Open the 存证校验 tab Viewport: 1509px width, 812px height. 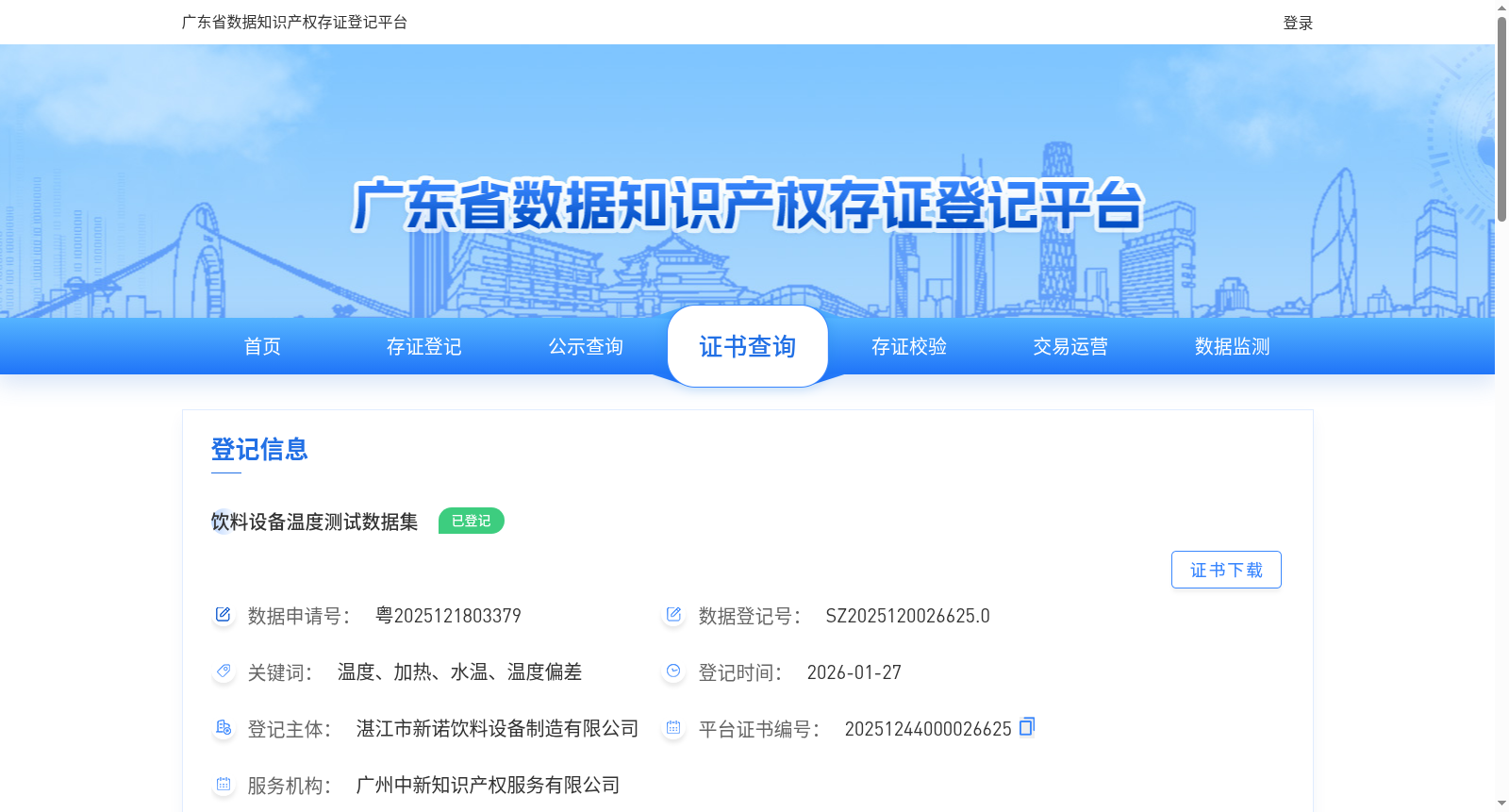909,347
